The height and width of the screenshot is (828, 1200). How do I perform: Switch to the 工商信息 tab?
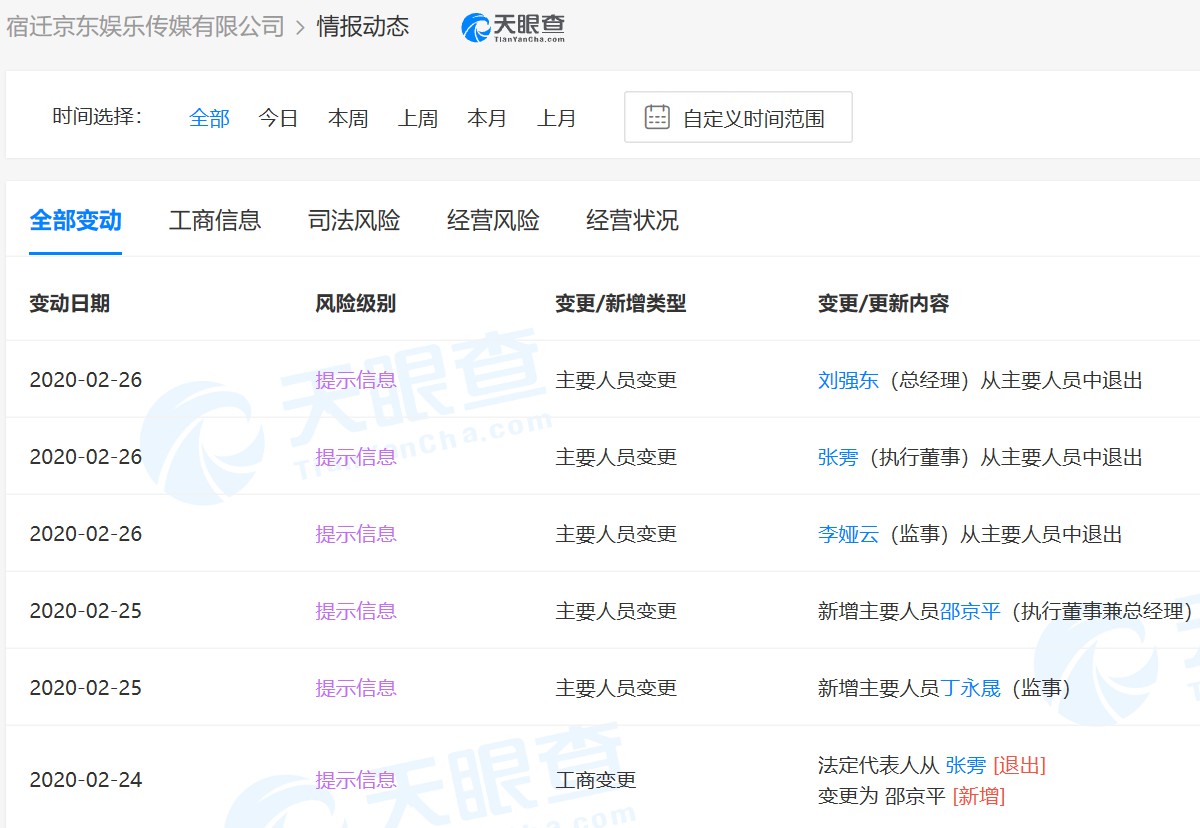pyautogui.click(x=215, y=221)
